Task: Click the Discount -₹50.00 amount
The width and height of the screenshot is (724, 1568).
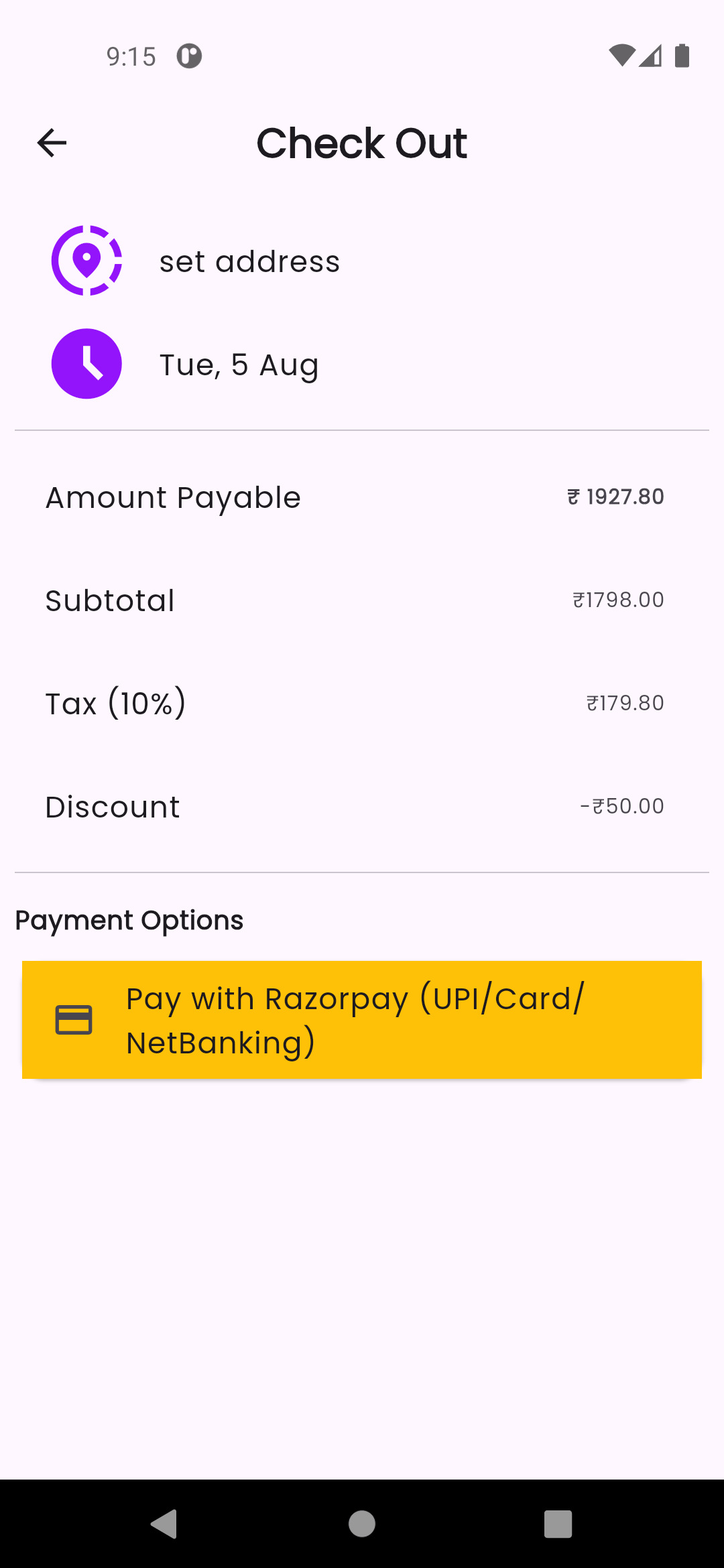Action: (621, 806)
